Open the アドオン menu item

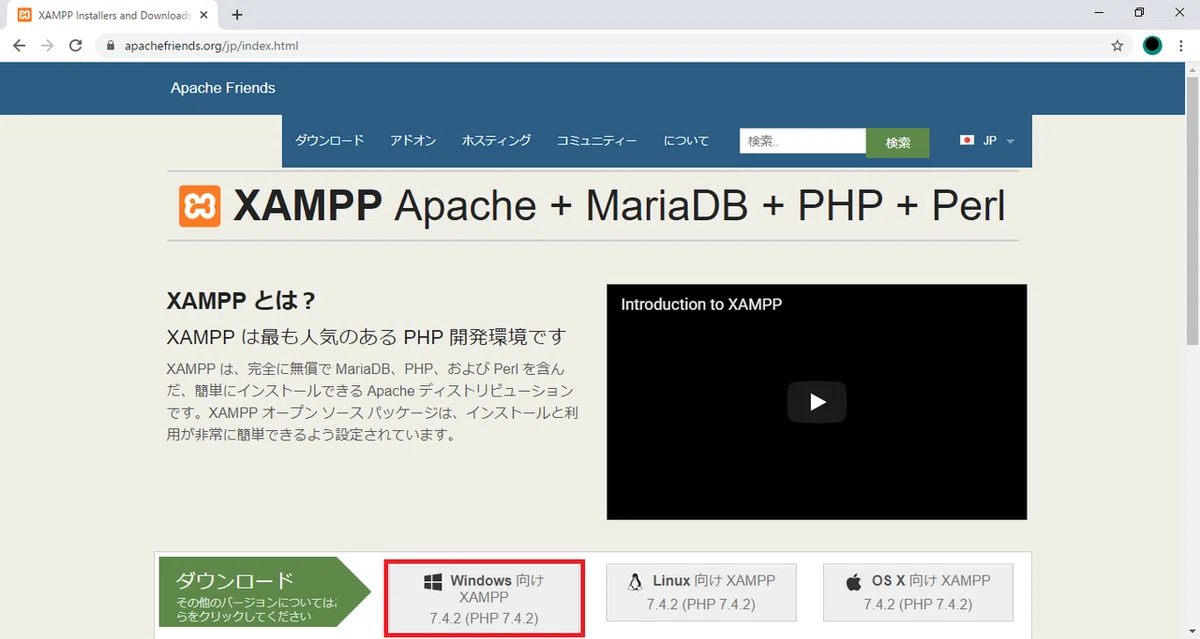[413, 141]
